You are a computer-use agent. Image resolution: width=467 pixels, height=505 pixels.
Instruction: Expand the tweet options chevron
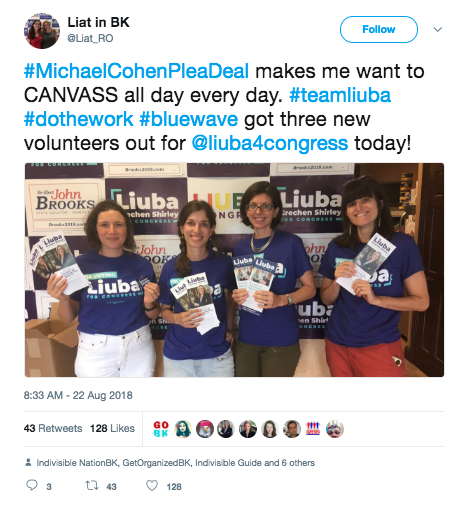[437, 29]
